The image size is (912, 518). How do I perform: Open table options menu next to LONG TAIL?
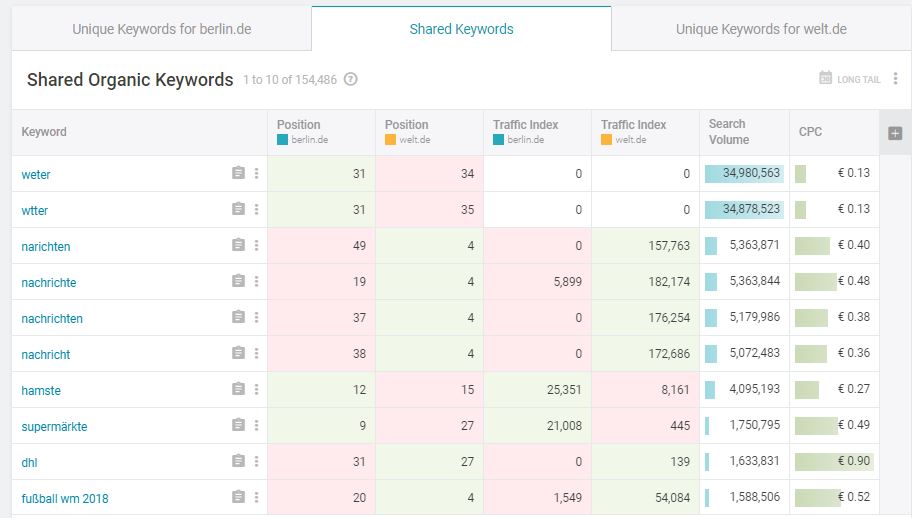896,78
